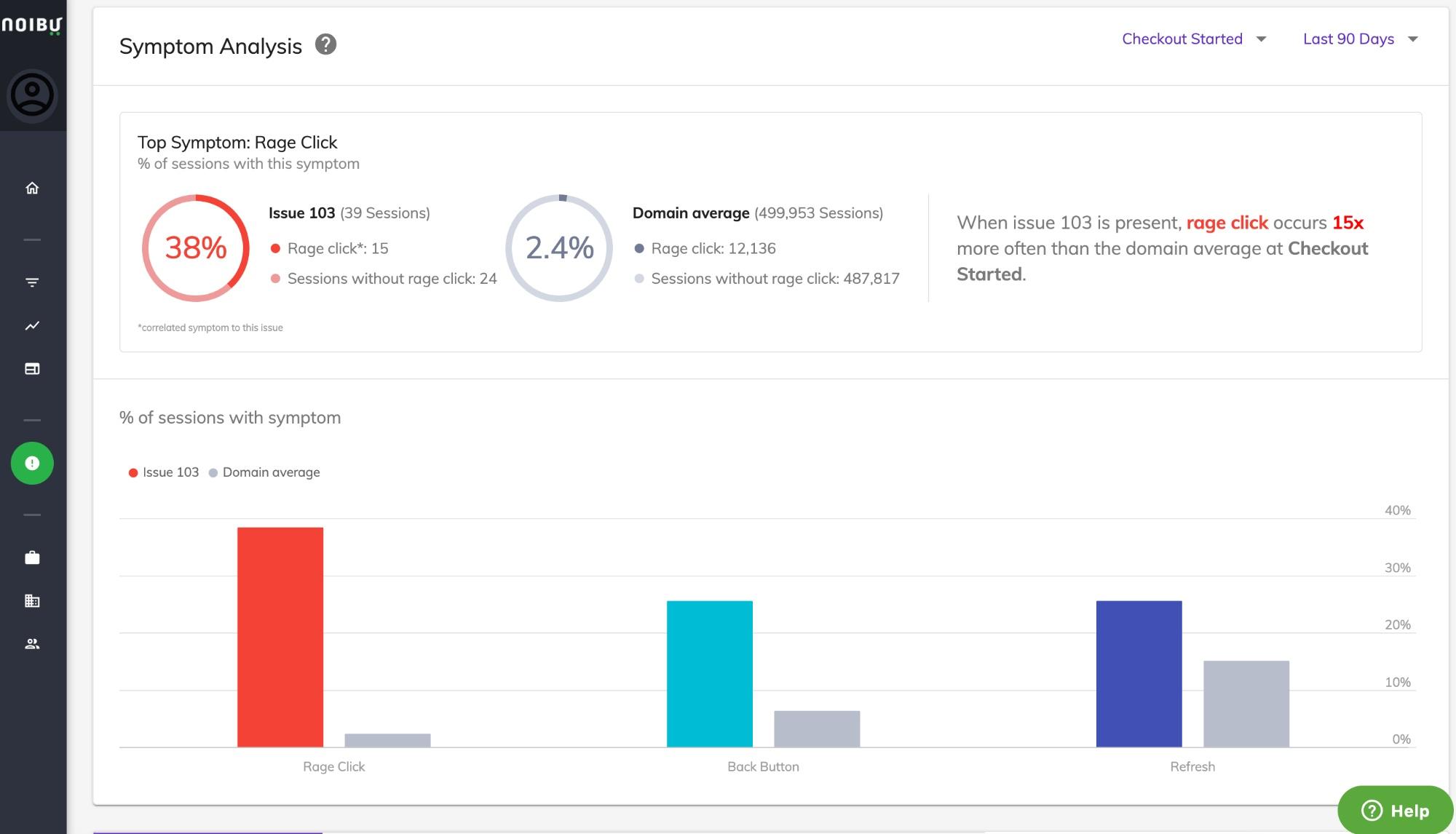The width and height of the screenshot is (1456, 834).
Task: Click the blue Refresh bar
Action: coord(1139,674)
